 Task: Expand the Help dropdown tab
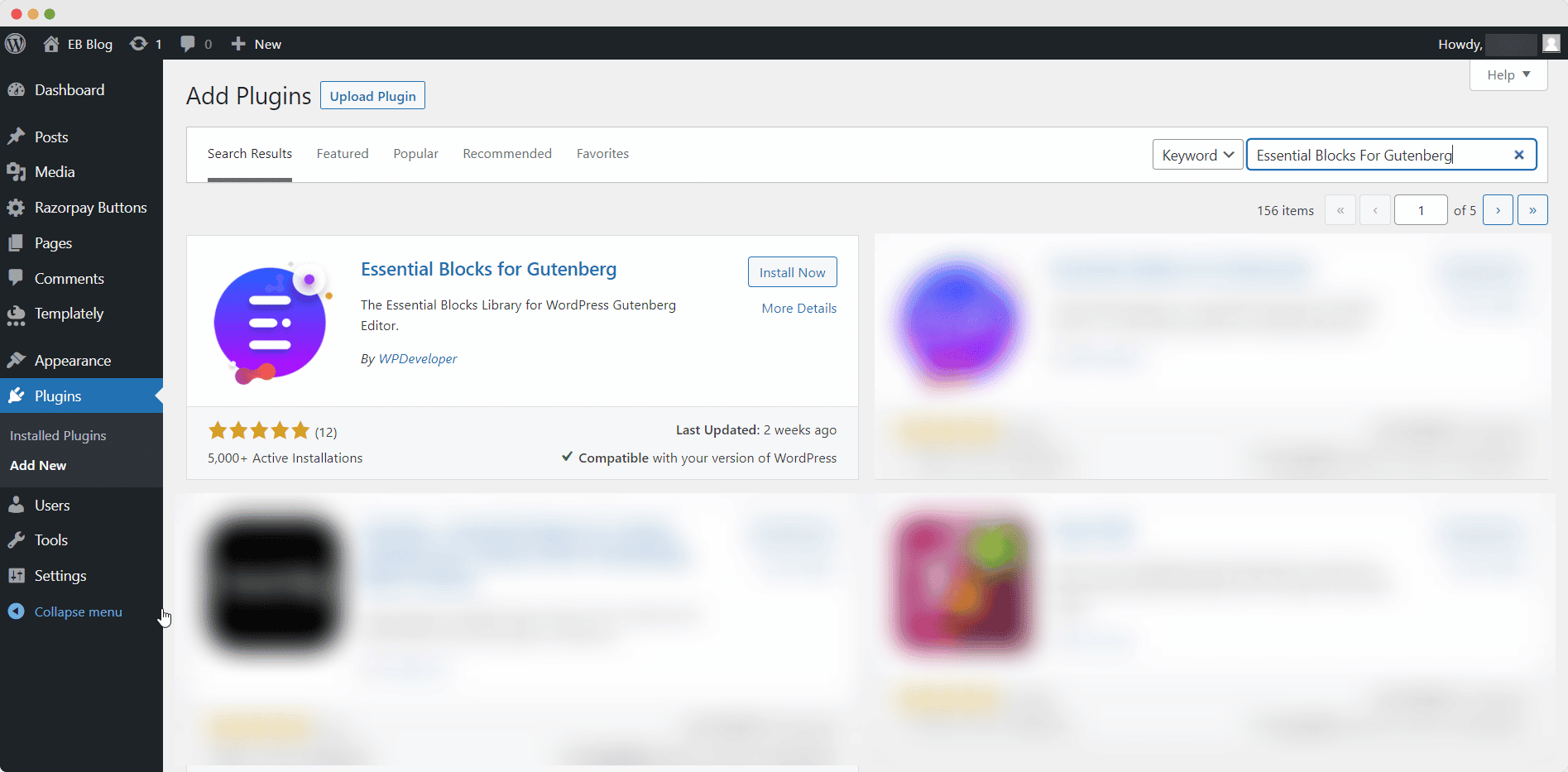point(1508,74)
